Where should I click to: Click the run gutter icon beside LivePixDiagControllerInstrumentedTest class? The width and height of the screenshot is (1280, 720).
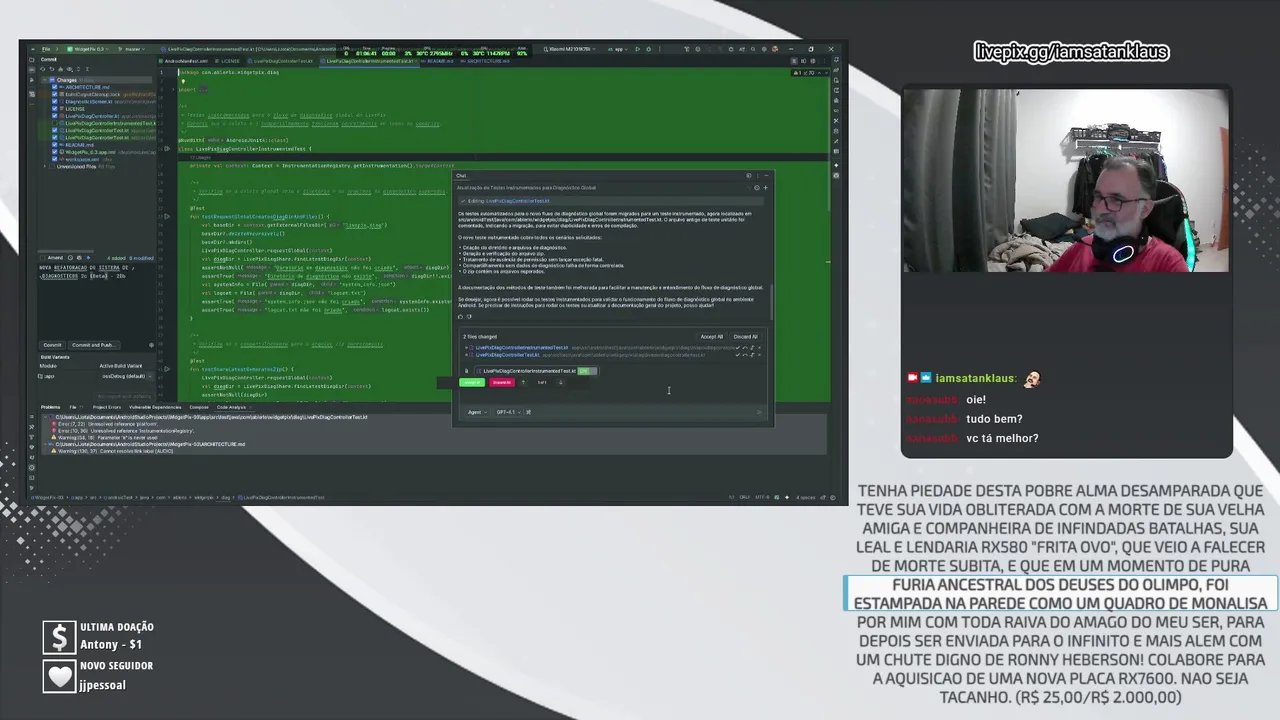tap(167, 148)
